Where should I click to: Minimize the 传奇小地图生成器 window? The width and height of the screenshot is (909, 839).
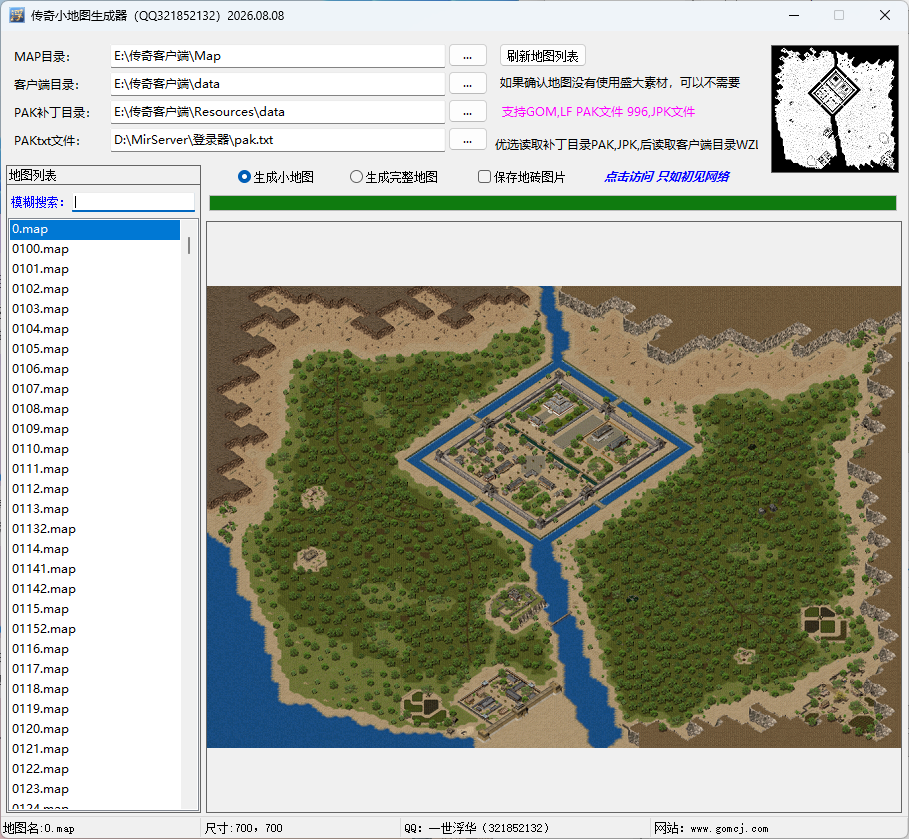coord(794,15)
